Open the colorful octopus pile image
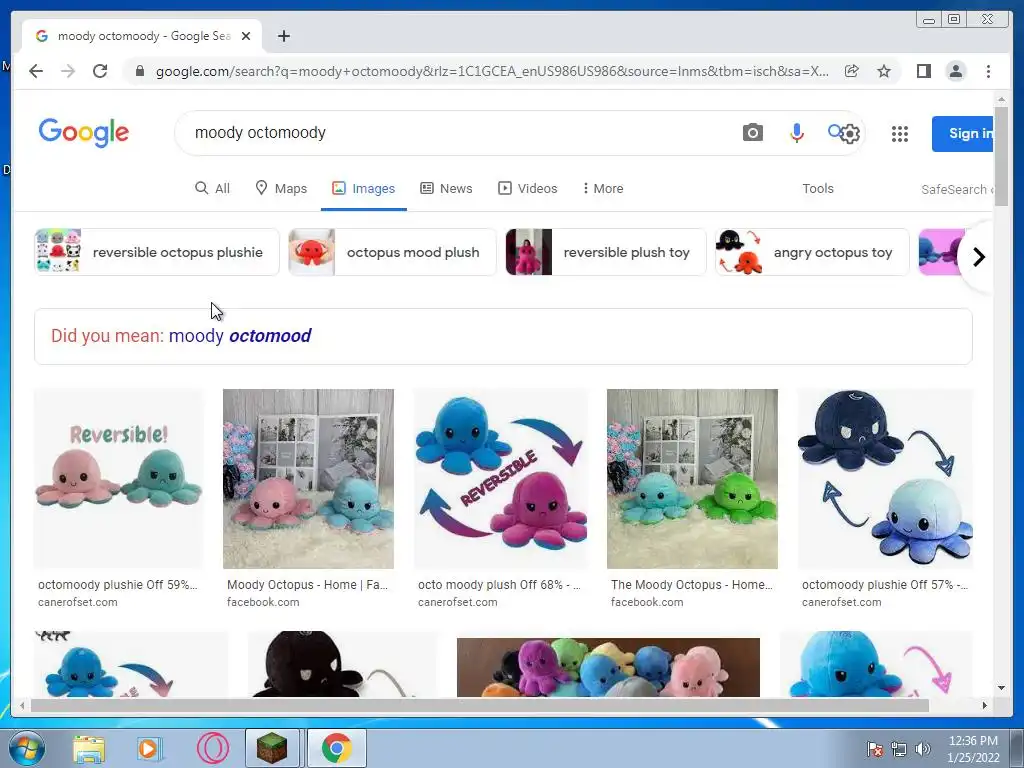The image size is (1024, 768). pos(608,667)
